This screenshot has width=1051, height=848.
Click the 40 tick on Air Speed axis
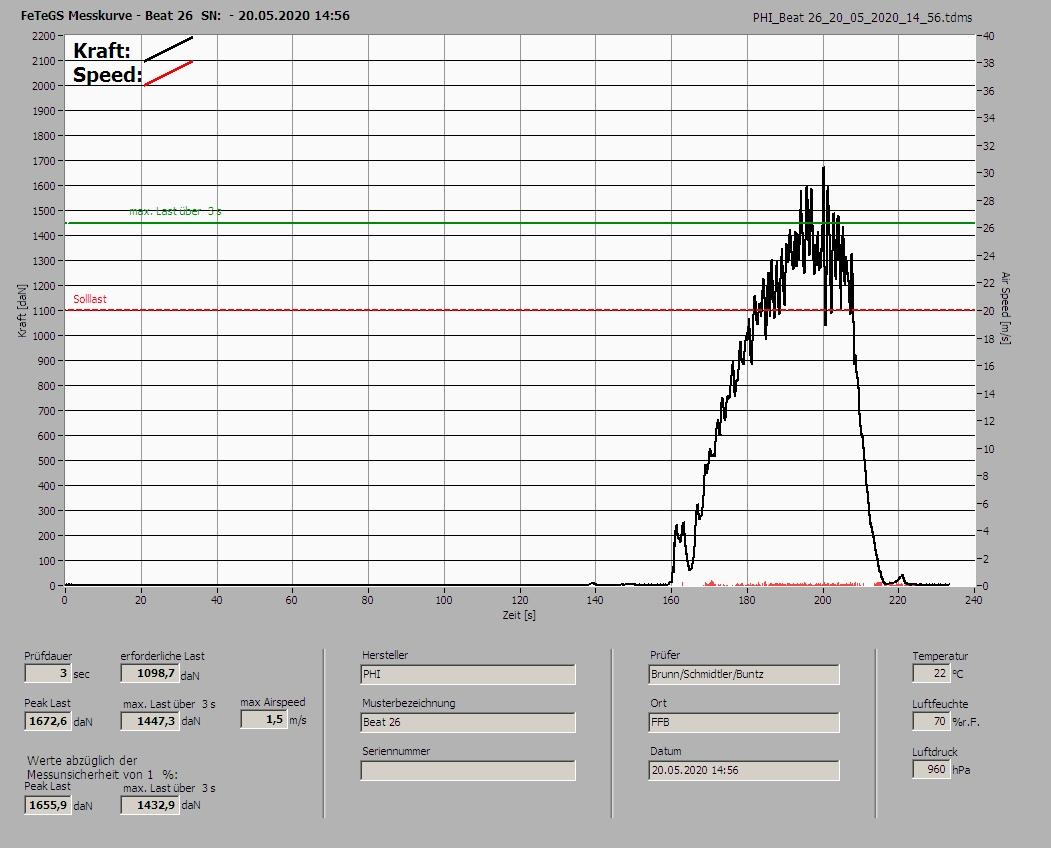click(x=989, y=36)
